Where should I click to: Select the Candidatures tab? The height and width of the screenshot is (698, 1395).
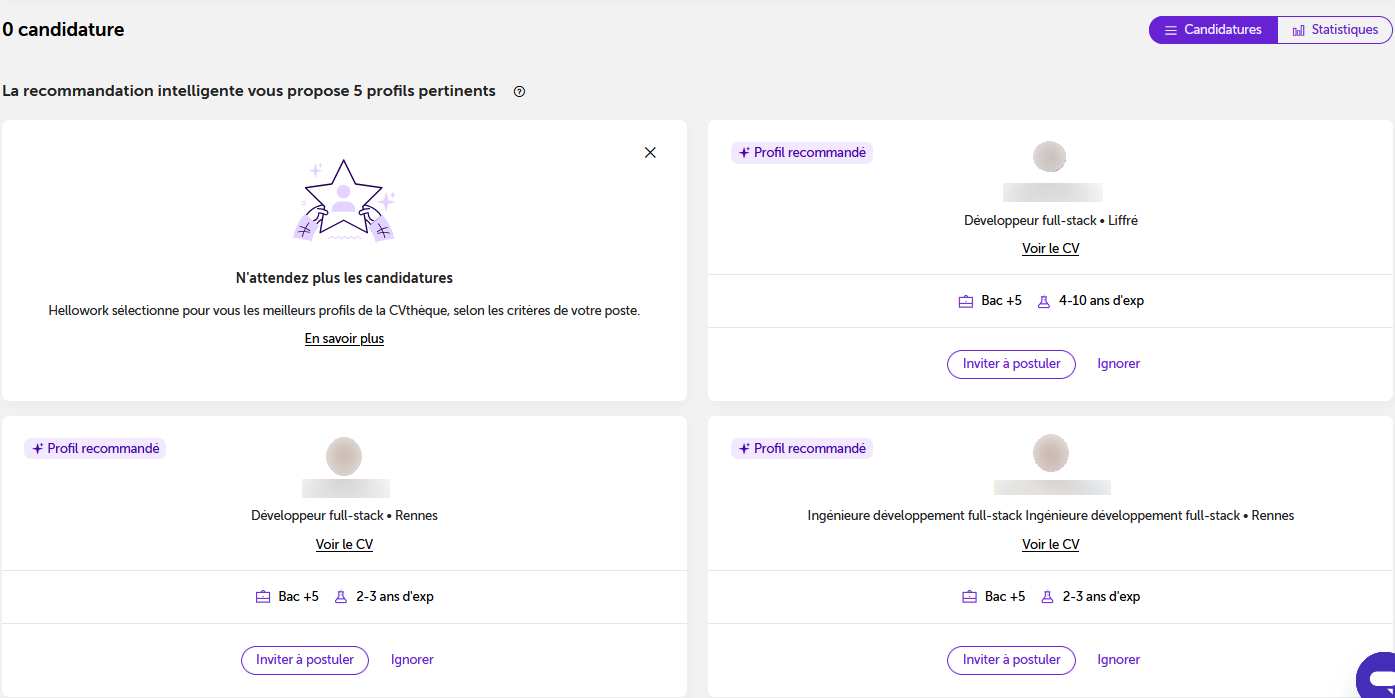(x=1213, y=30)
